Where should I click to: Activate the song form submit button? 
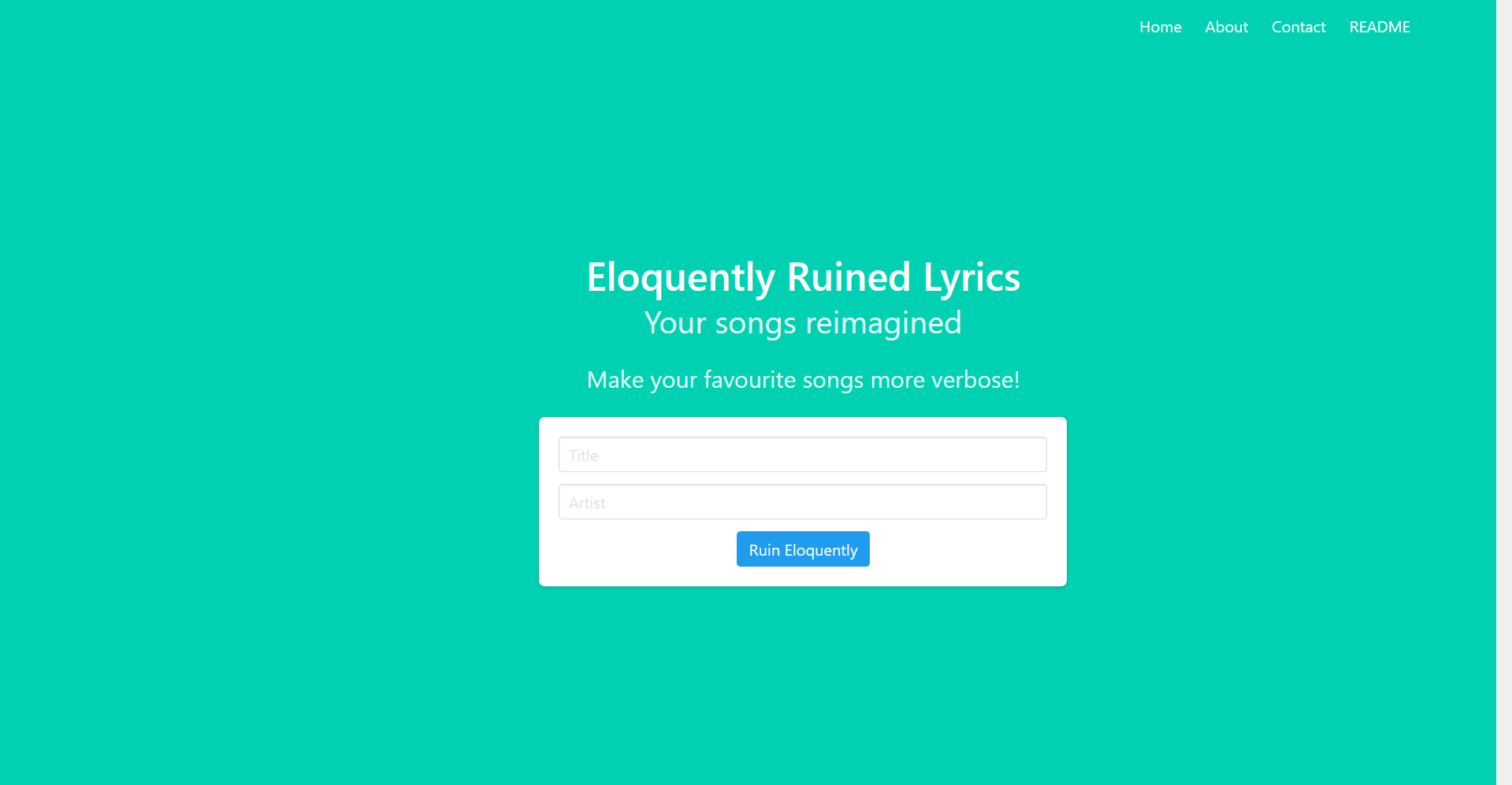pyautogui.click(x=802, y=549)
